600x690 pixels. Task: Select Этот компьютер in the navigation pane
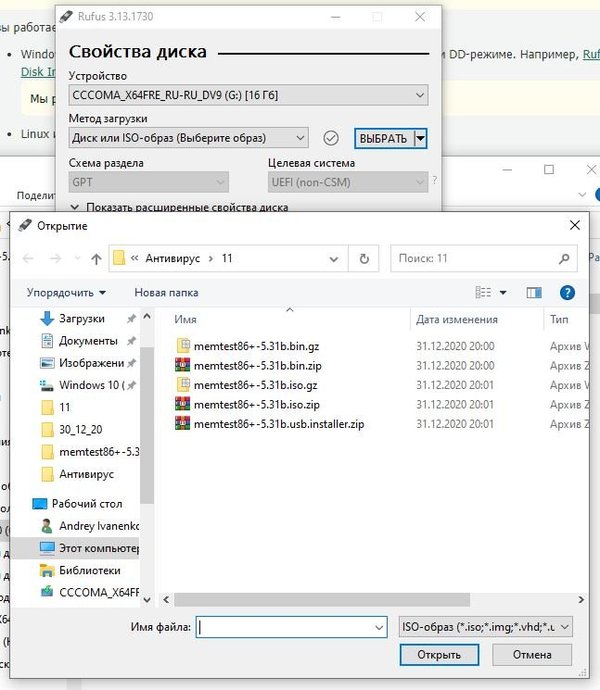(98, 548)
